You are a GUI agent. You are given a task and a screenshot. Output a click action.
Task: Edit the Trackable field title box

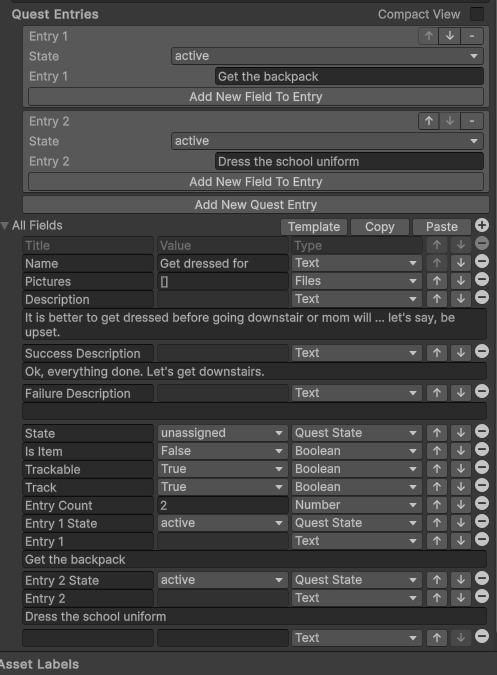point(88,469)
